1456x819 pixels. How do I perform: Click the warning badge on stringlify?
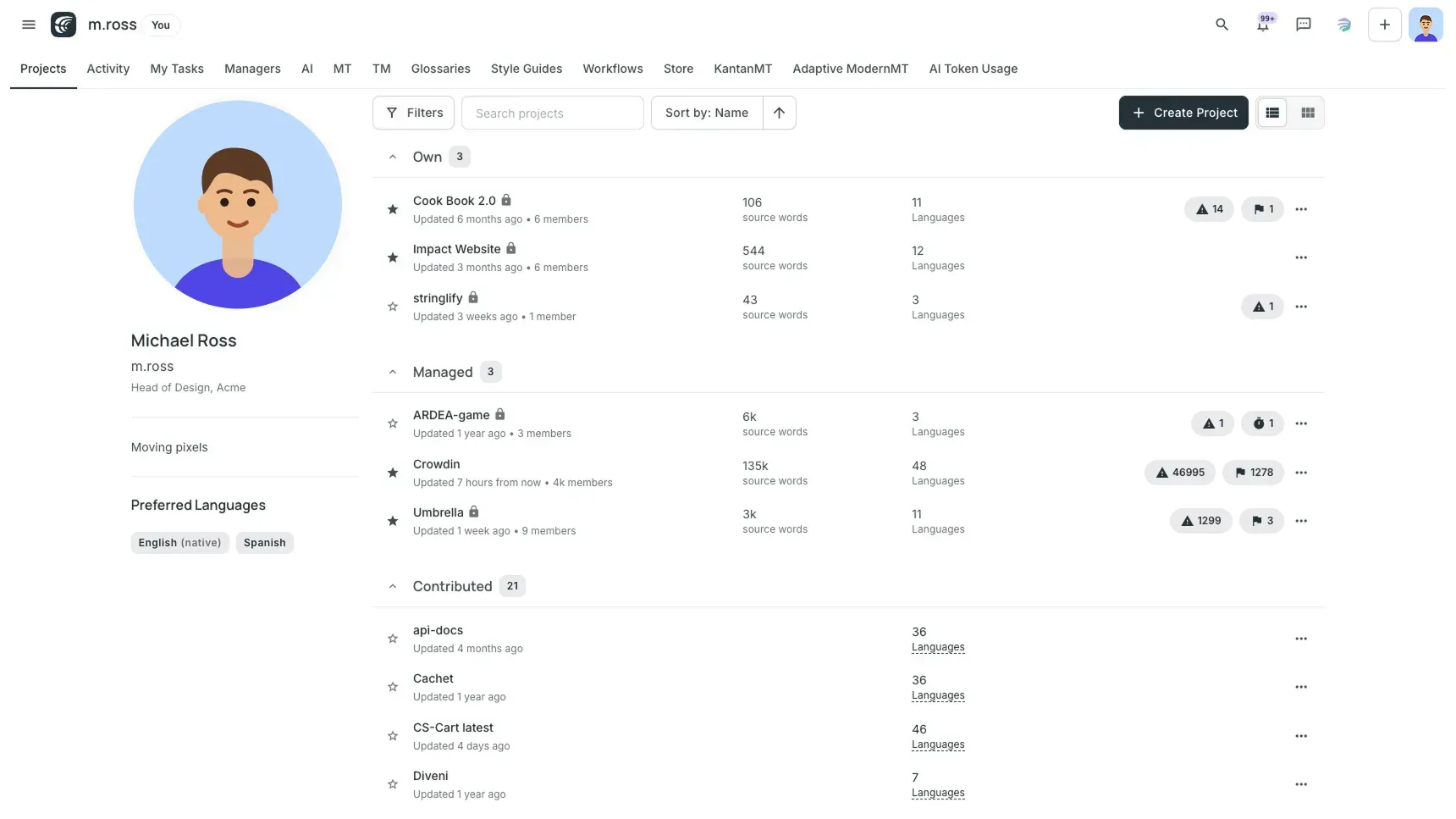tap(1263, 307)
